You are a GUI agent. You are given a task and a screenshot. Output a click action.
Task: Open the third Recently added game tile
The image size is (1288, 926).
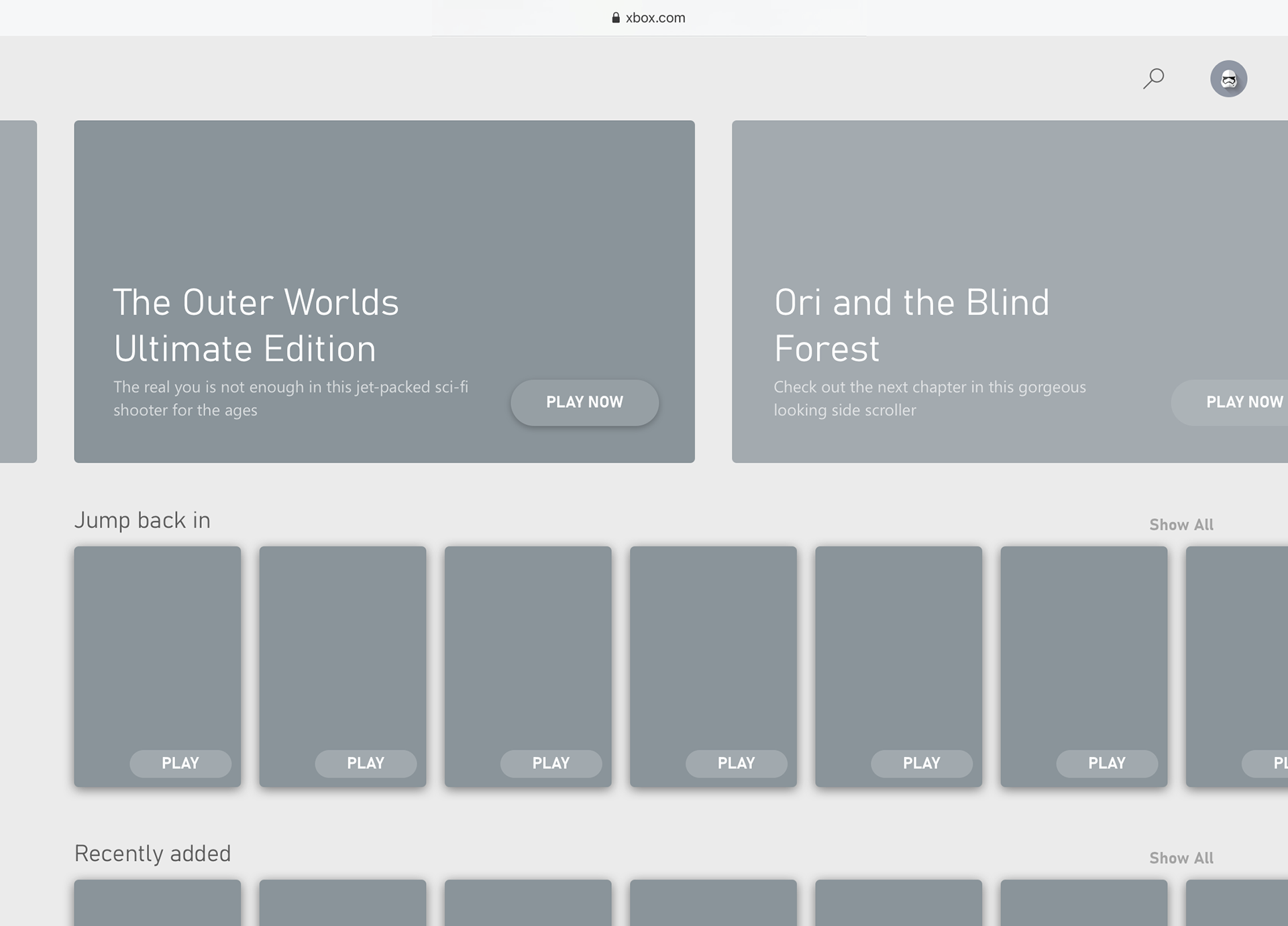pos(528,903)
